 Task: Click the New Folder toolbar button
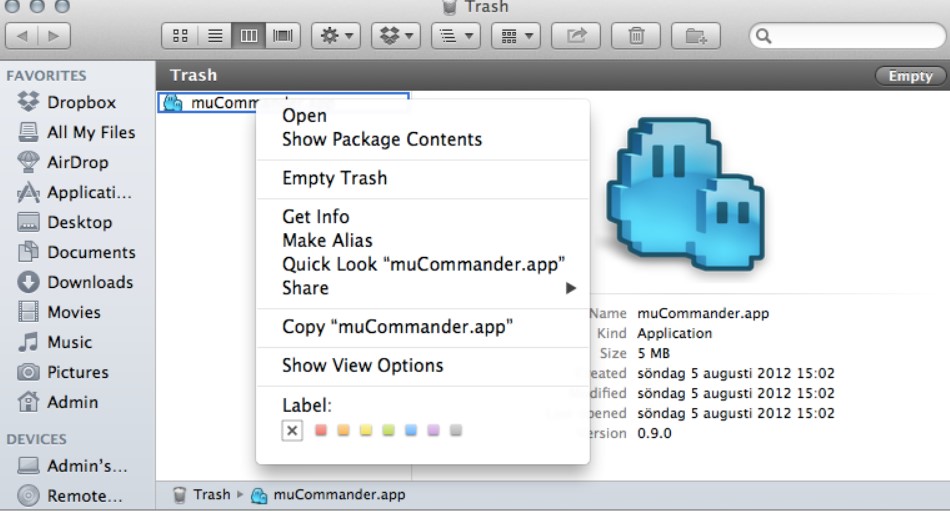click(696, 36)
